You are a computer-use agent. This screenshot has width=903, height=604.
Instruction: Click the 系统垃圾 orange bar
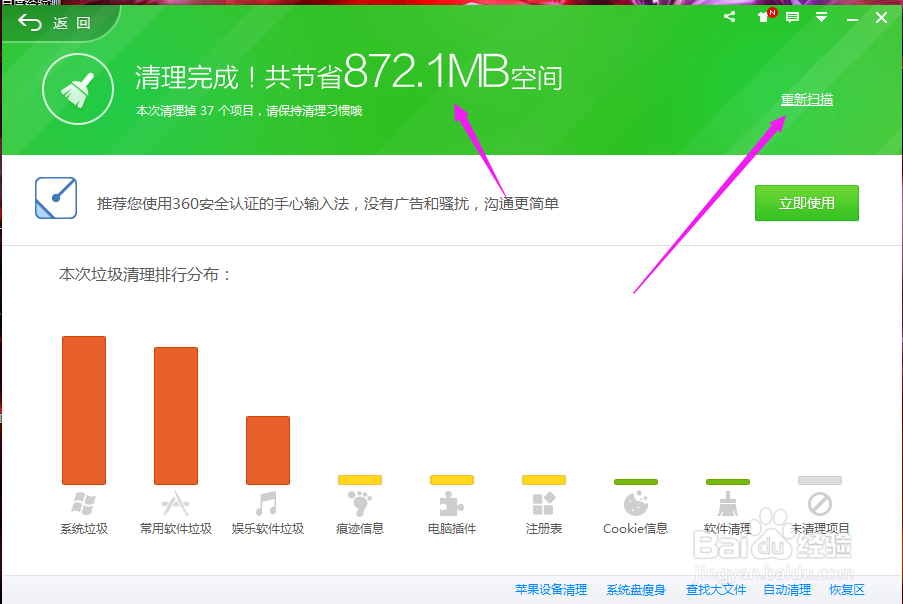tap(84, 410)
